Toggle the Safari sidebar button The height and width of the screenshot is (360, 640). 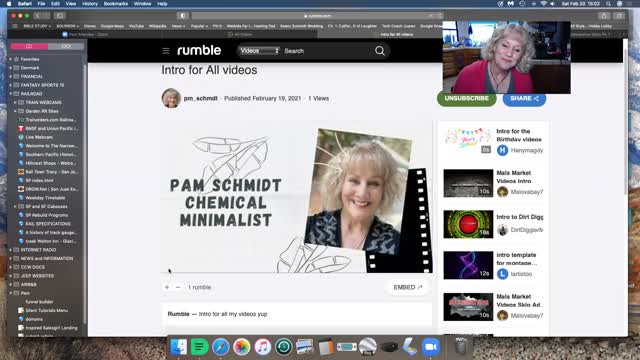coord(60,16)
